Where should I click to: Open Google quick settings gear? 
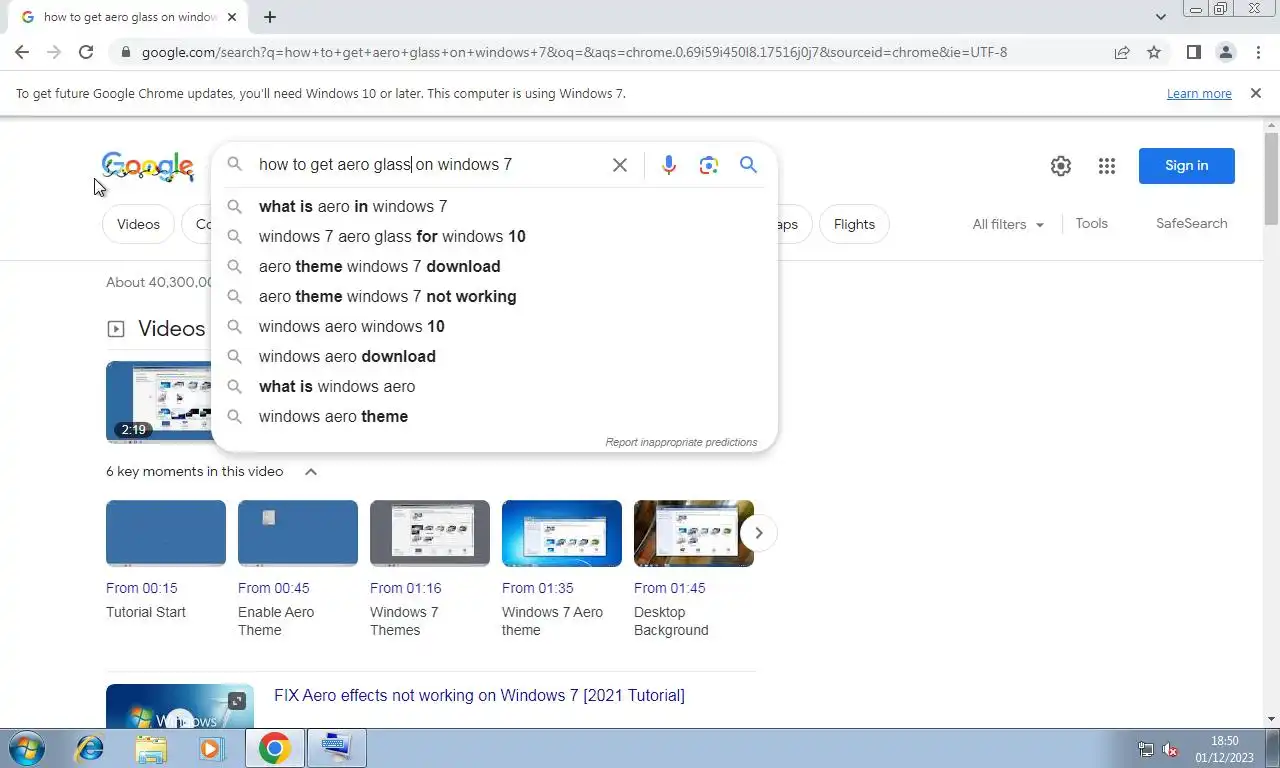coord(1061,166)
